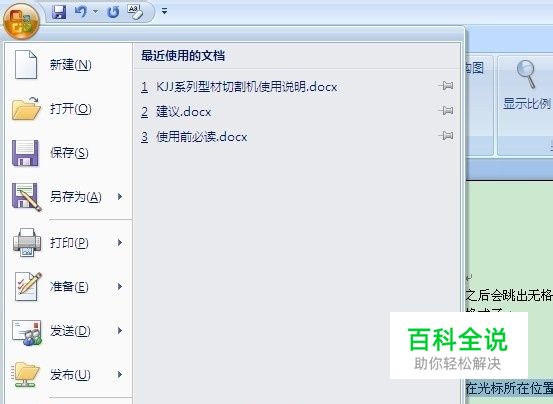Expand the 发送(D) submenu arrow
The height and width of the screenshot is (404, 553).
coord(120,331)
